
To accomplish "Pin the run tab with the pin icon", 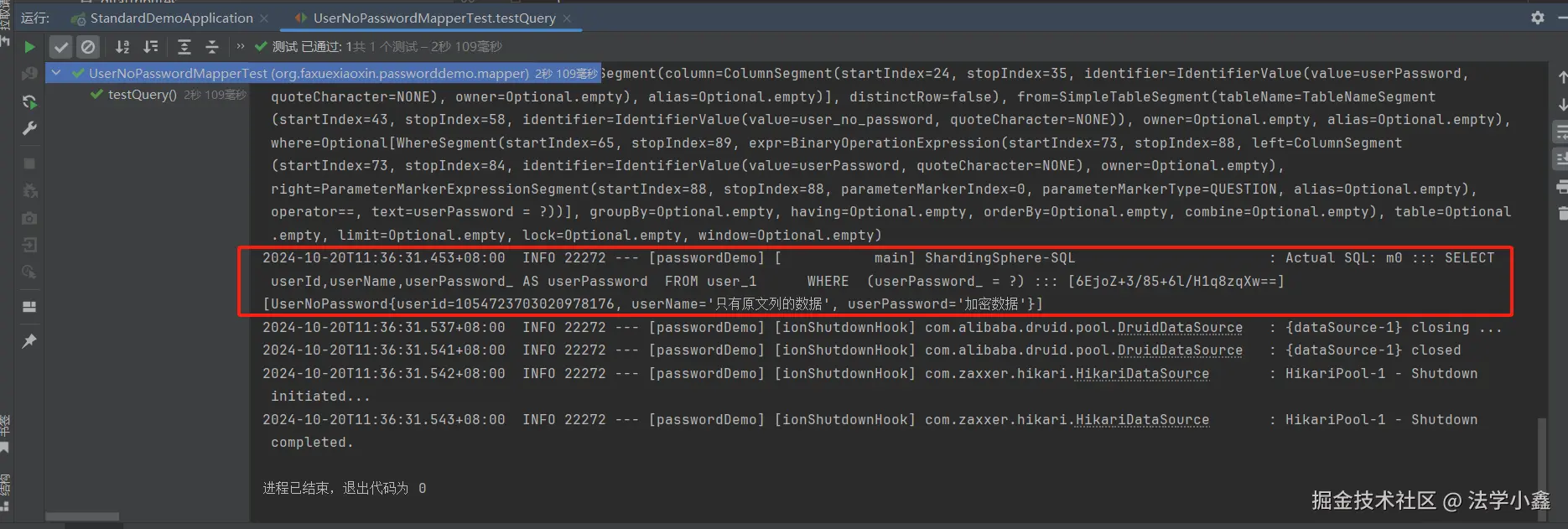I will tap(29, 341).
